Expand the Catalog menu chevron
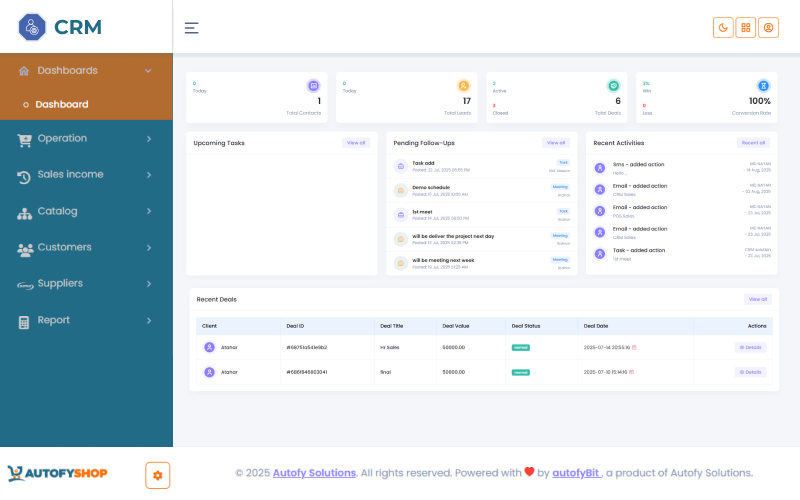The width and height of the screenshot is (800, 500). tap(149, 211)
